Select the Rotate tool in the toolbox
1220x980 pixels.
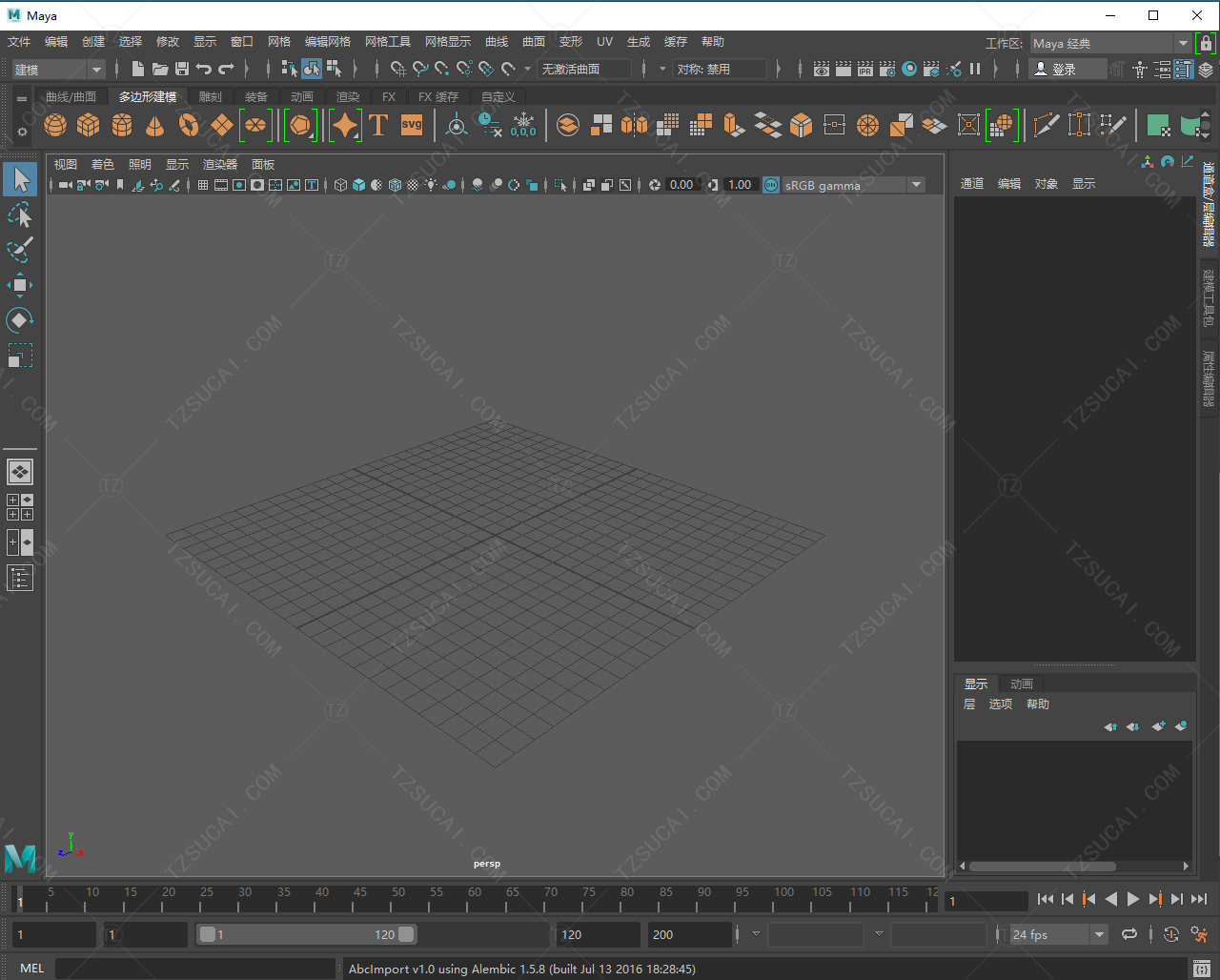(x=20, y=319)
